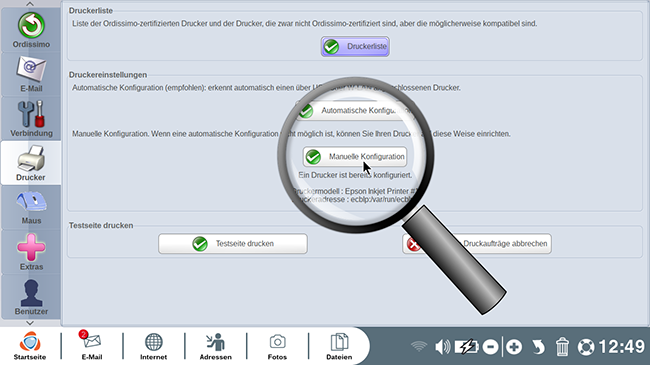Open the Maus mouse settings

[x=31, y=207]
